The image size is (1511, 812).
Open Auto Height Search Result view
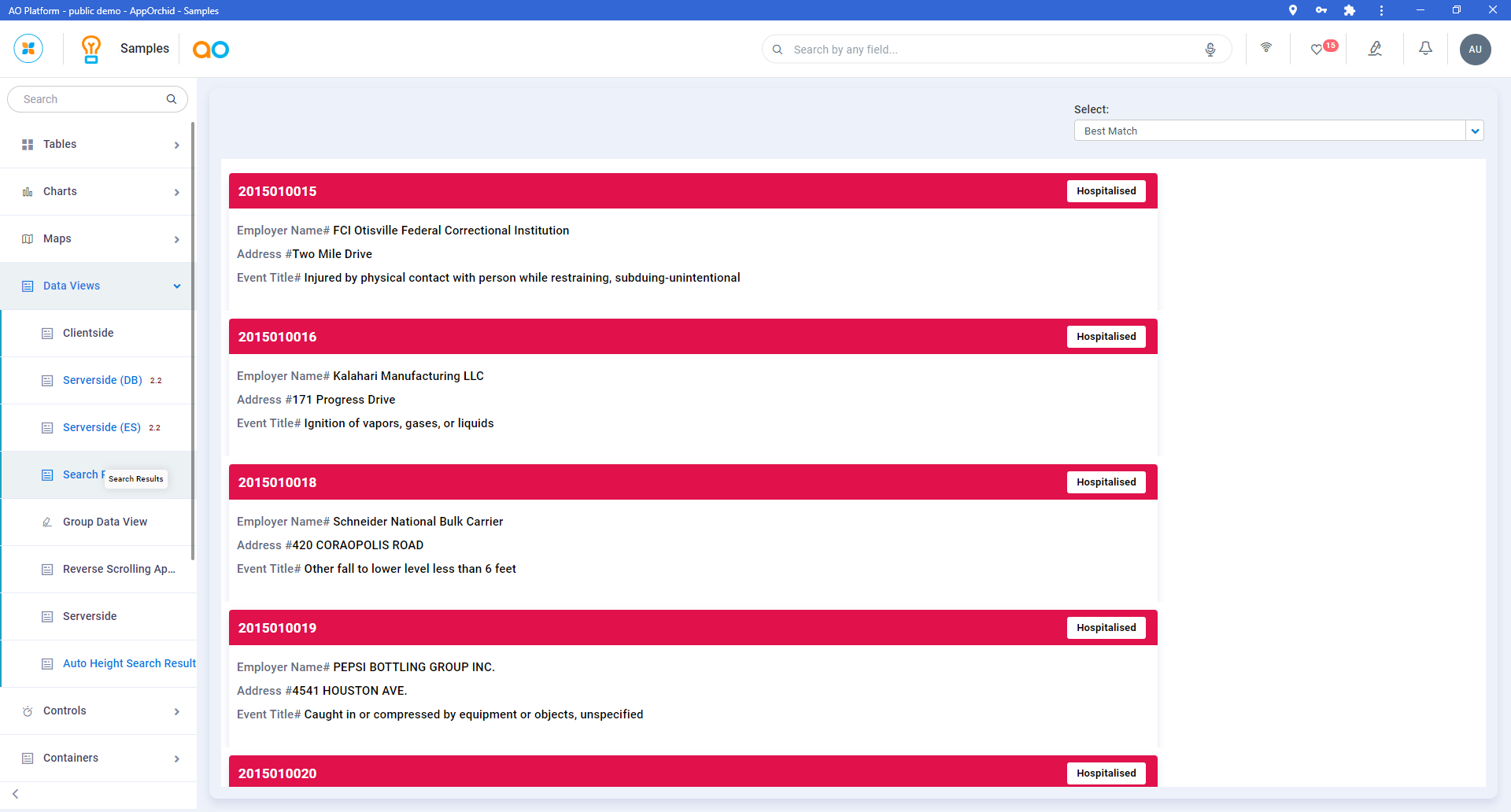coord(129,664)
